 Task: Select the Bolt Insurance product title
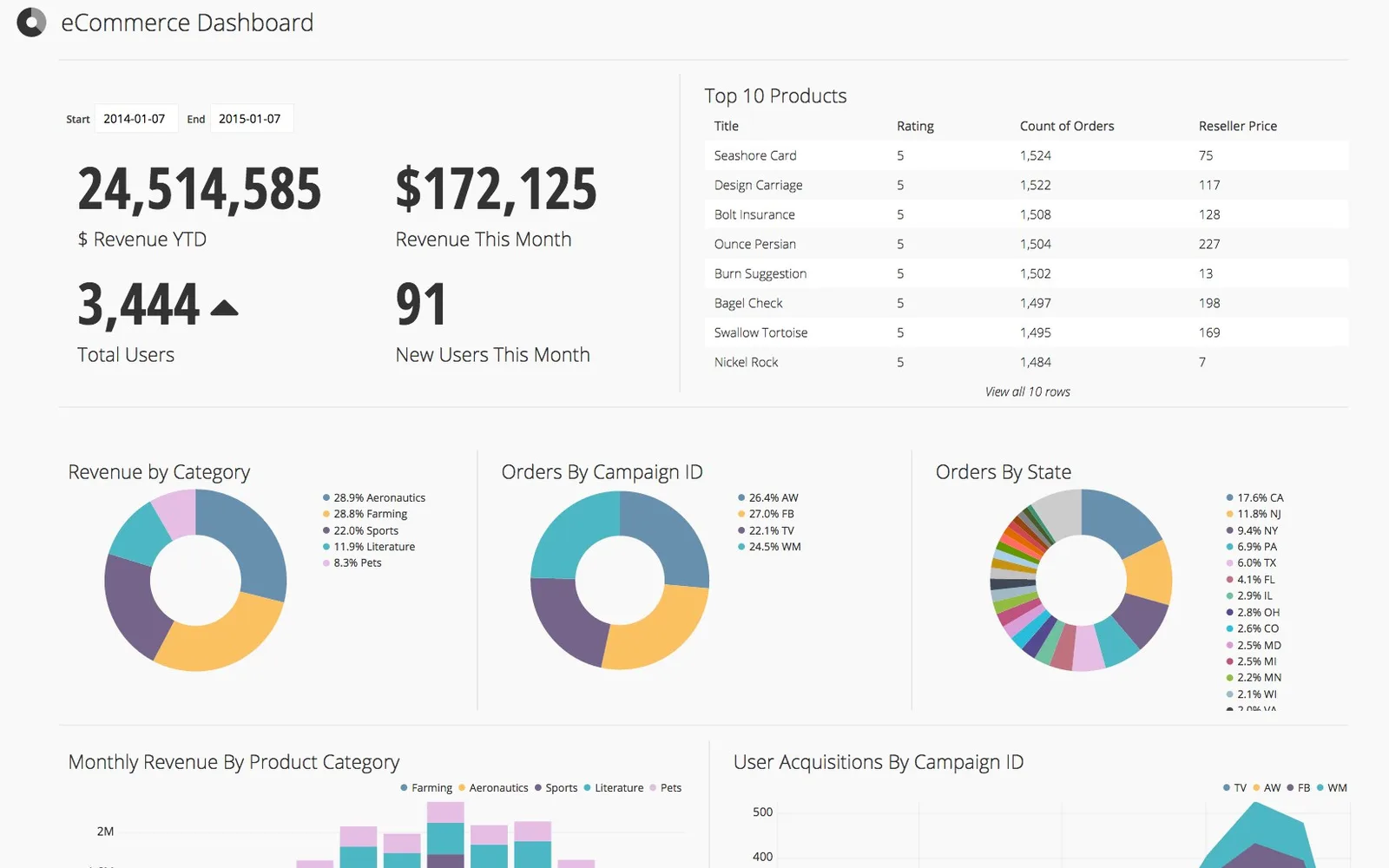[754, 214]
